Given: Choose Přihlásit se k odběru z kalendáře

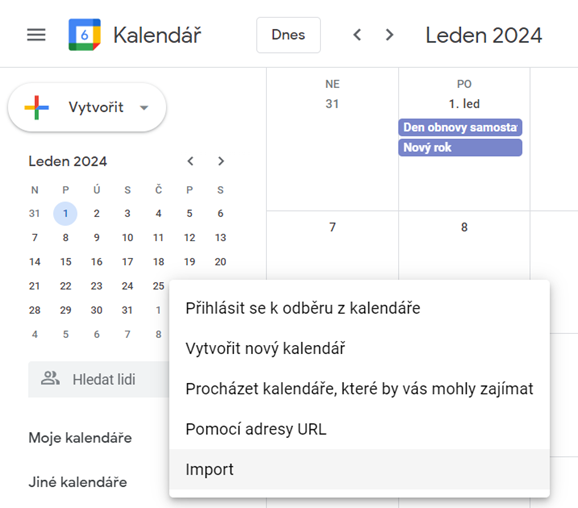Looking at the screenshot, I should pos(359,308).
